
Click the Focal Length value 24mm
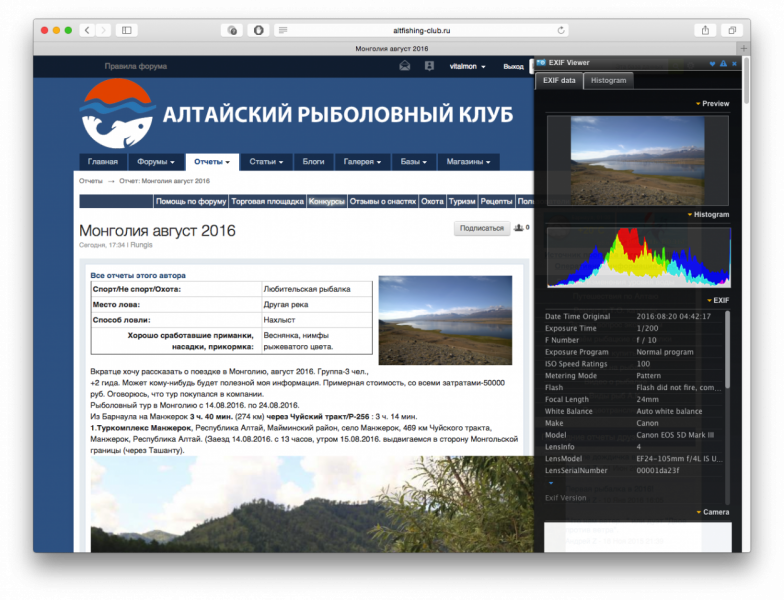click(648, 400)
